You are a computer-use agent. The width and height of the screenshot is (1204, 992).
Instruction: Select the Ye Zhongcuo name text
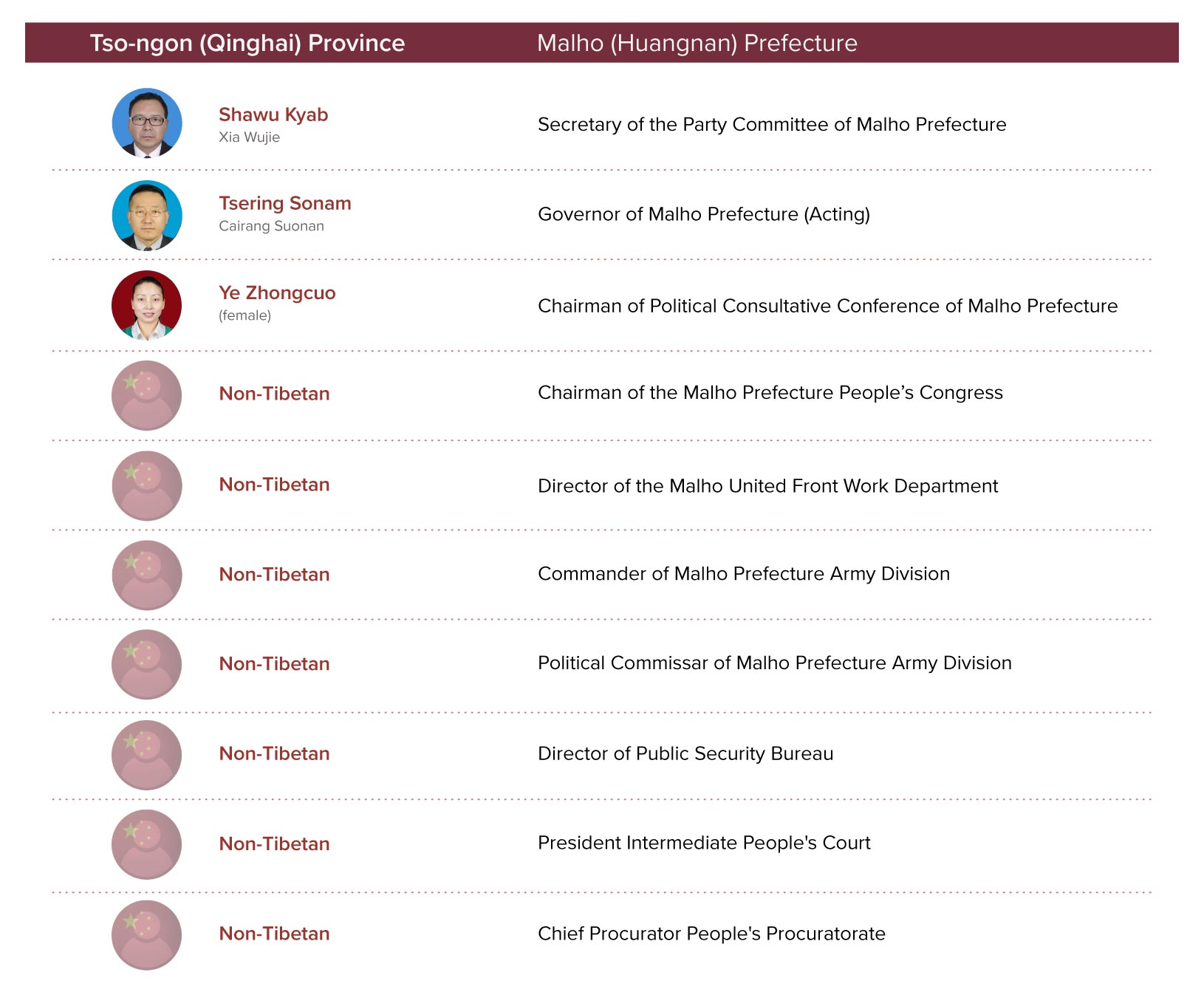pos(277,293)
